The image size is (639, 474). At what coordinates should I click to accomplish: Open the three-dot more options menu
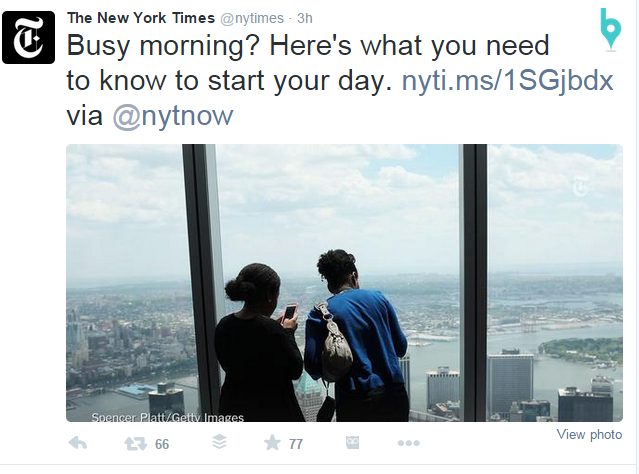pyautogui.click(x=408, y=443)
